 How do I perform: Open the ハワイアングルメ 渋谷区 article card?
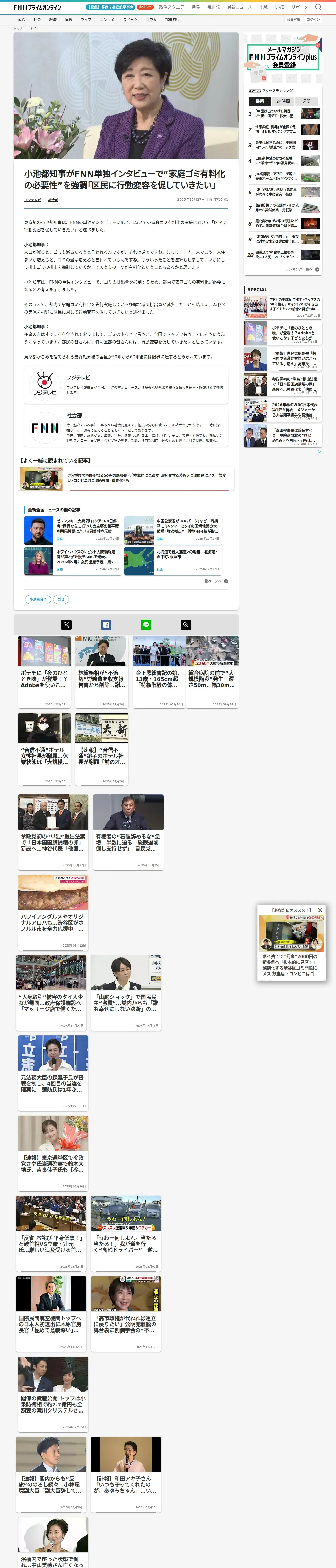(53, 912)
